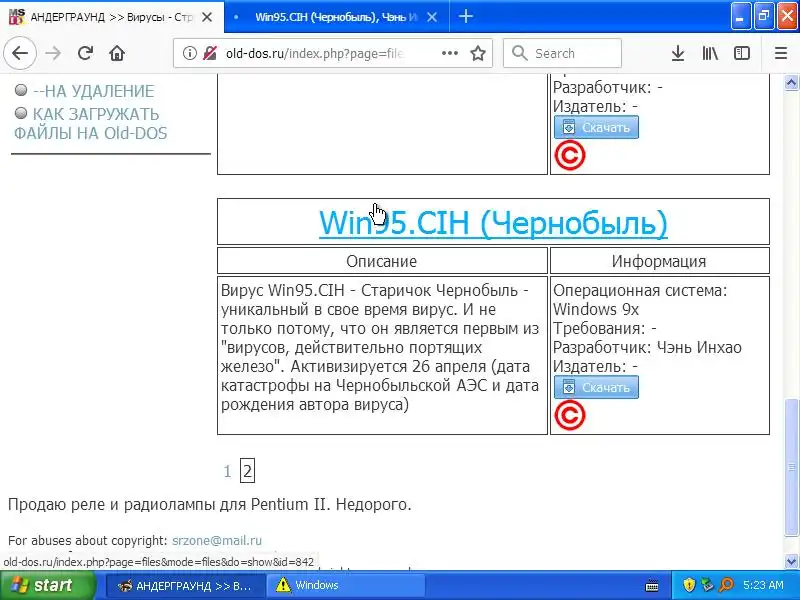800x600 pixels.
Task: Open page actions three-dots menu
Action: coord(449,53)
